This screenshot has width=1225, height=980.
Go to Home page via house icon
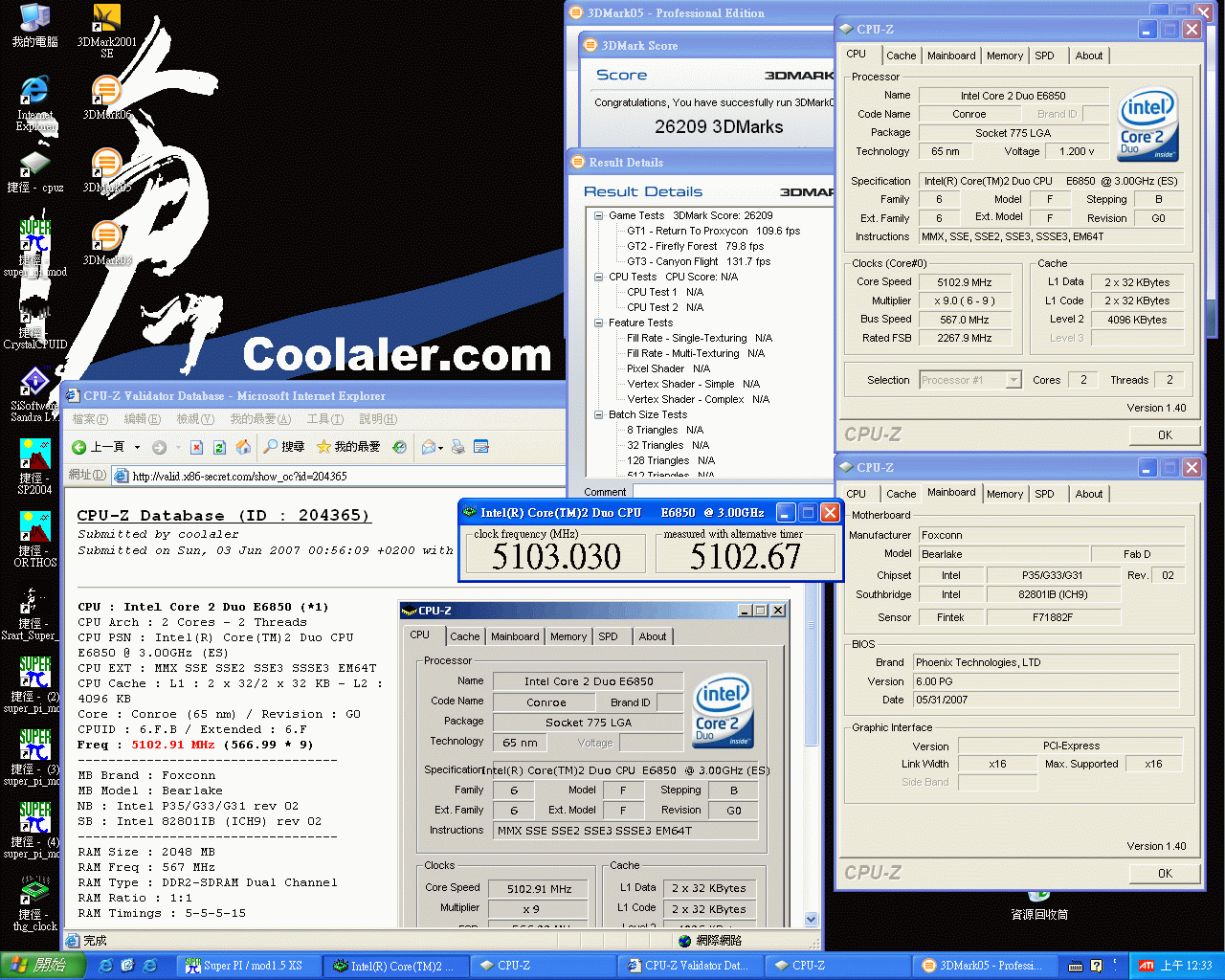point(243,447)
